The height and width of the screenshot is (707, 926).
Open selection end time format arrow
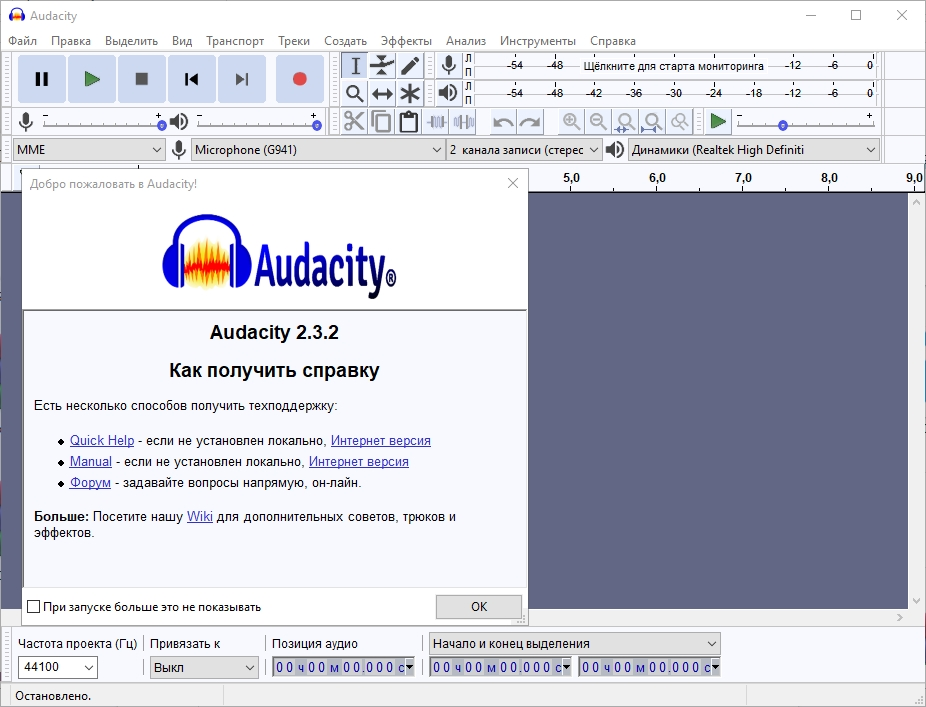[715, 667]
